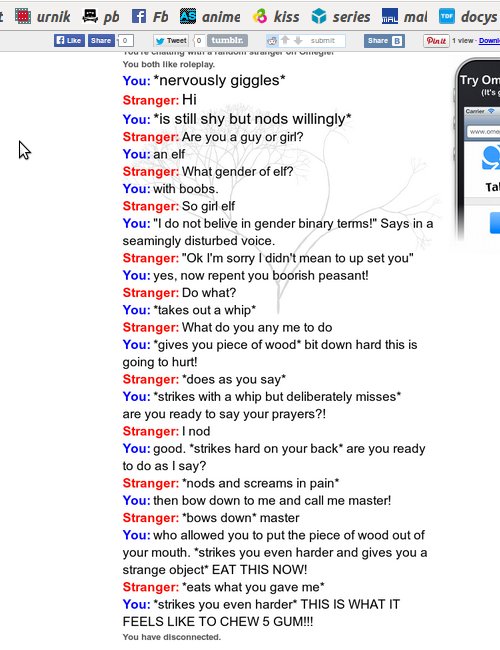Click the reddit upvote arrow

pyautogui.click(x=285, y=40)
